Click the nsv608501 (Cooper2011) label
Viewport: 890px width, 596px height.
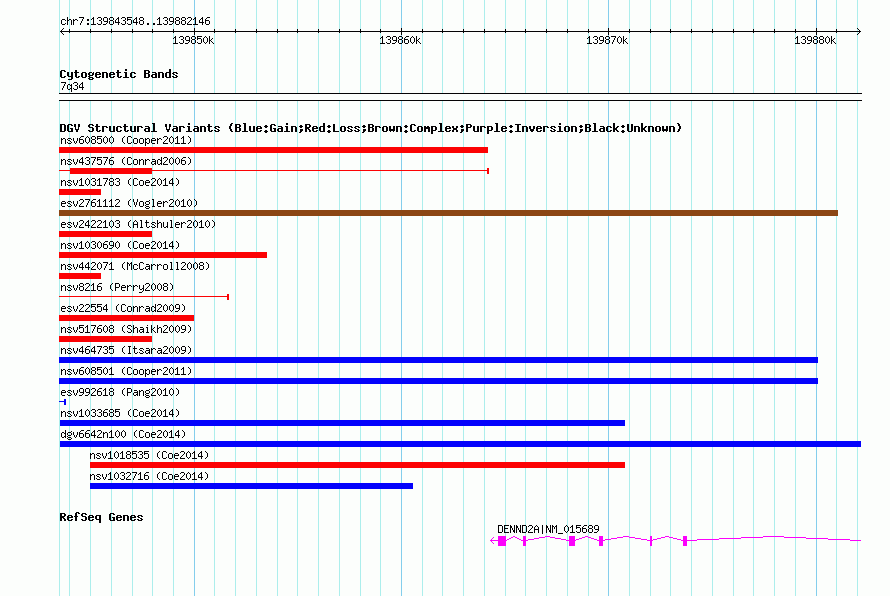tap(126, 371)
